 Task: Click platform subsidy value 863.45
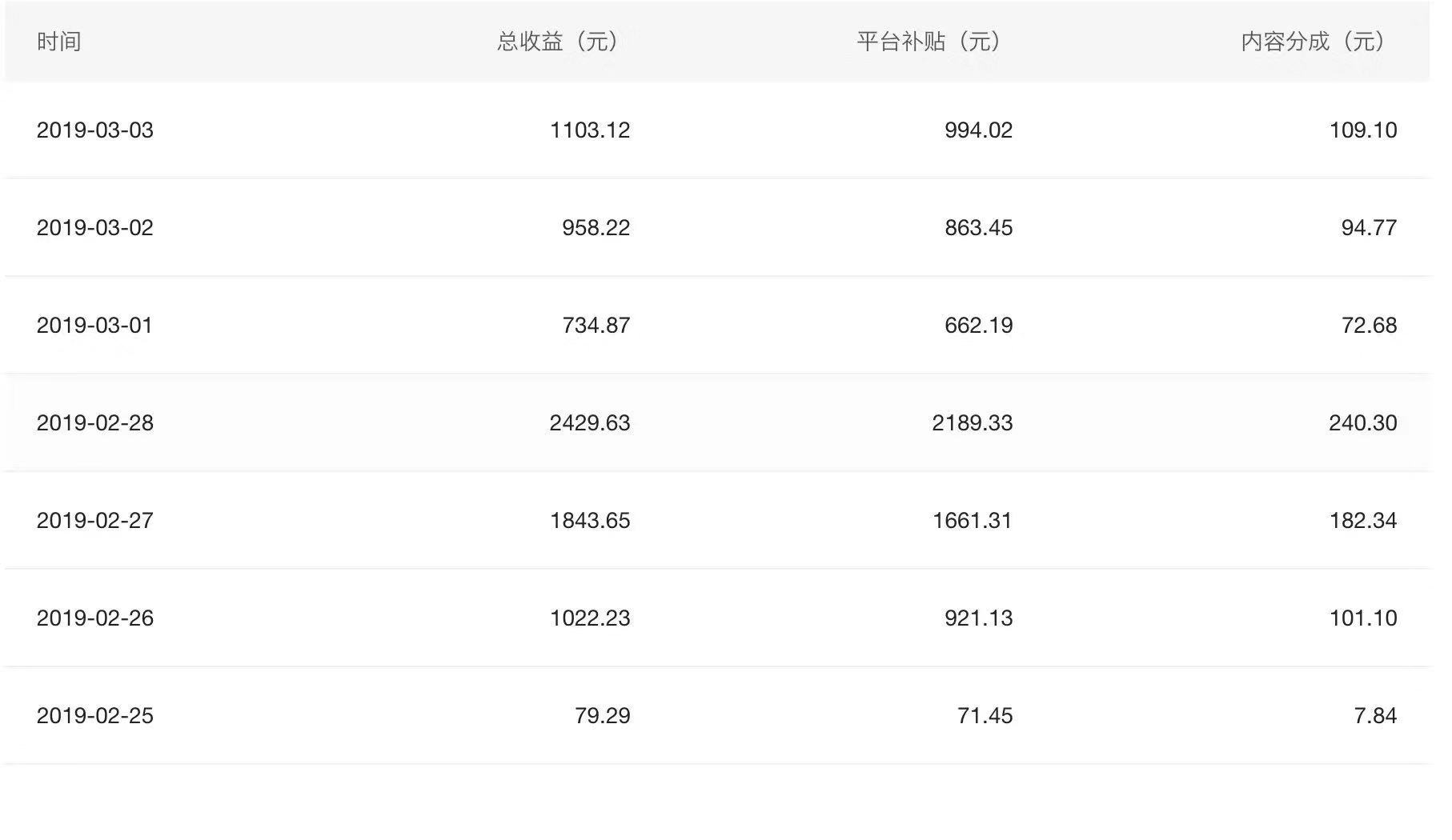(979, 228)
